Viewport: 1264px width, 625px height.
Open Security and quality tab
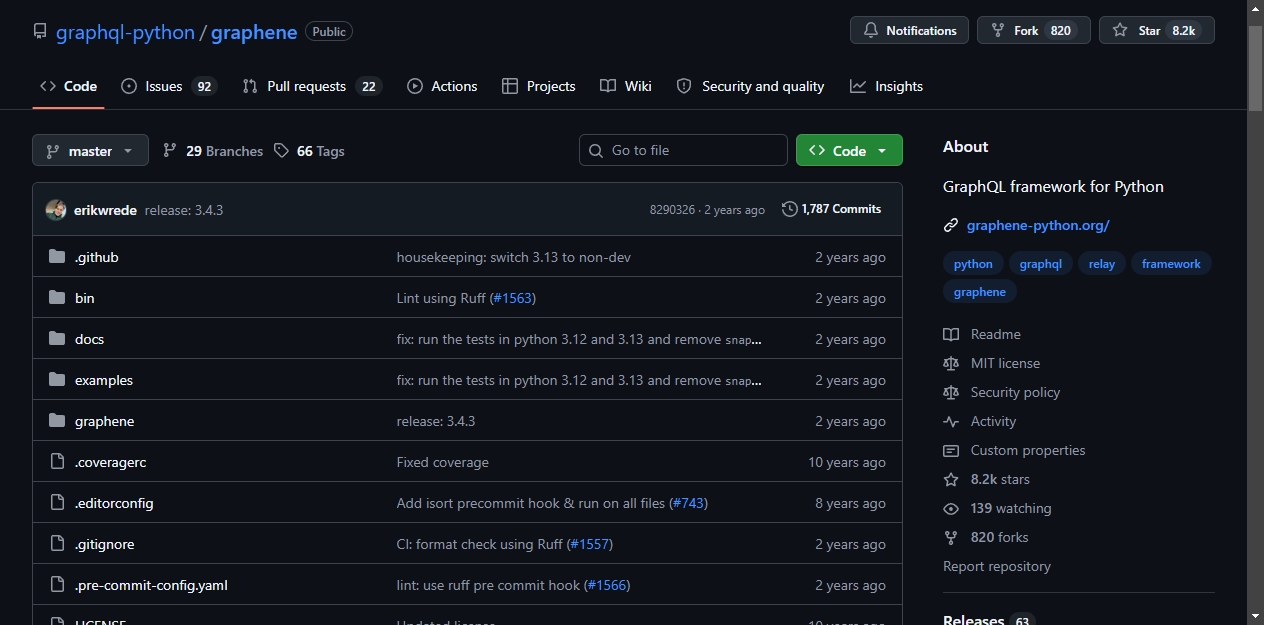tap(751, 86)
